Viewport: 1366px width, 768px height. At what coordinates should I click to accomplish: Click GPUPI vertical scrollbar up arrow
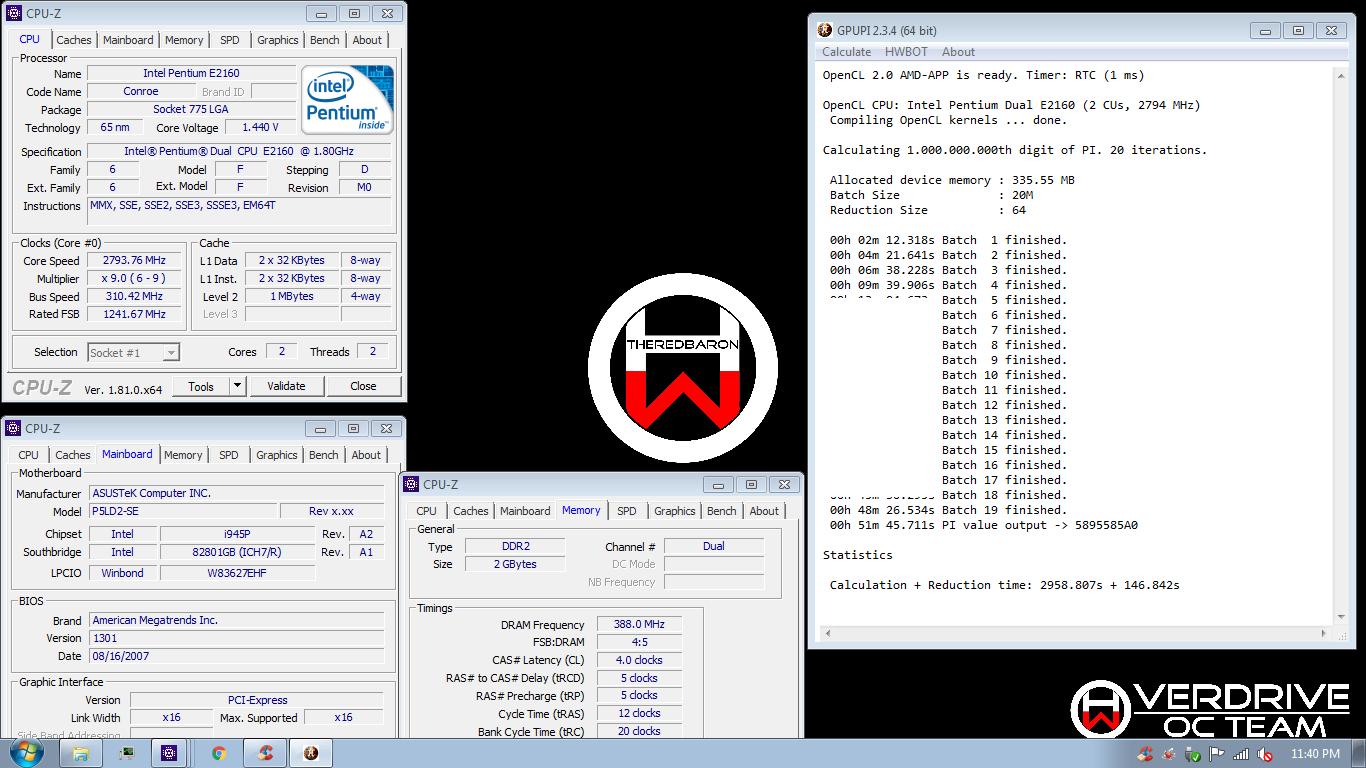(x=1341, y=75)
